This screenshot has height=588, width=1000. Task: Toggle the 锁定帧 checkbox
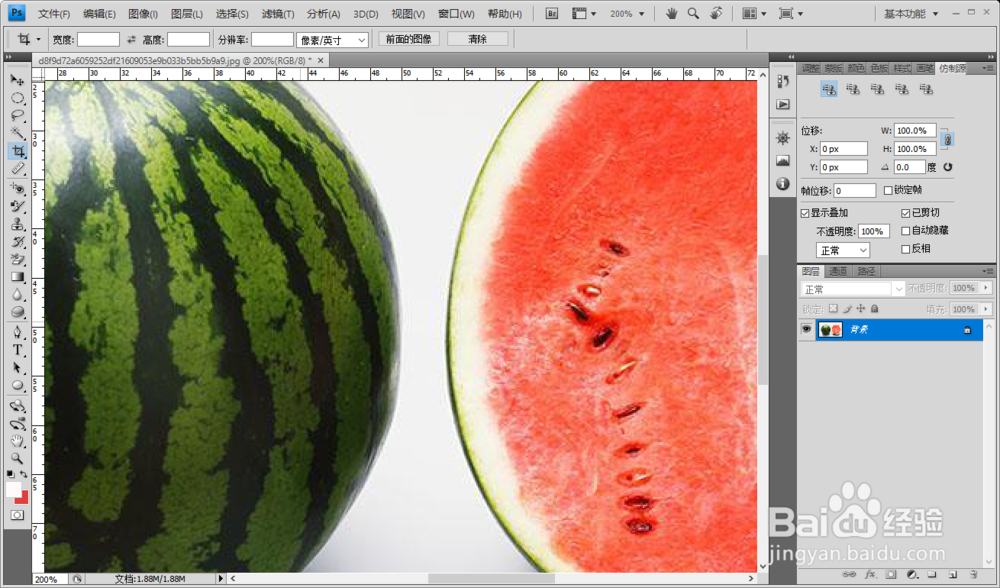coord(888,190)
